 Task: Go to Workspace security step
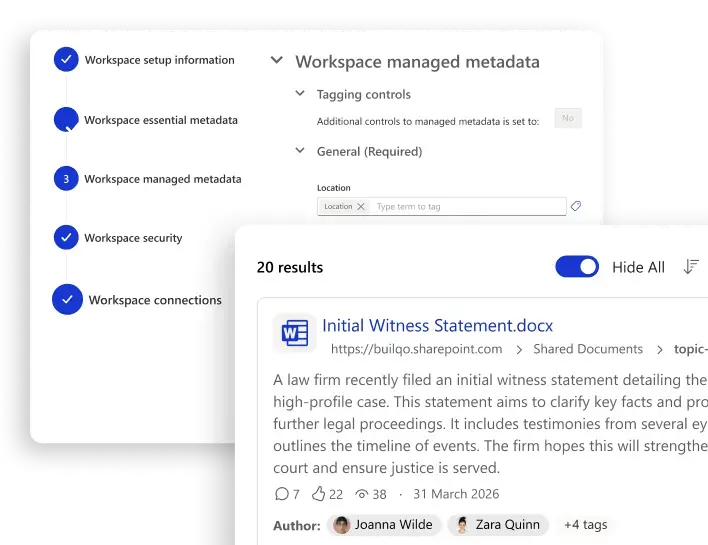click(133, 238)
